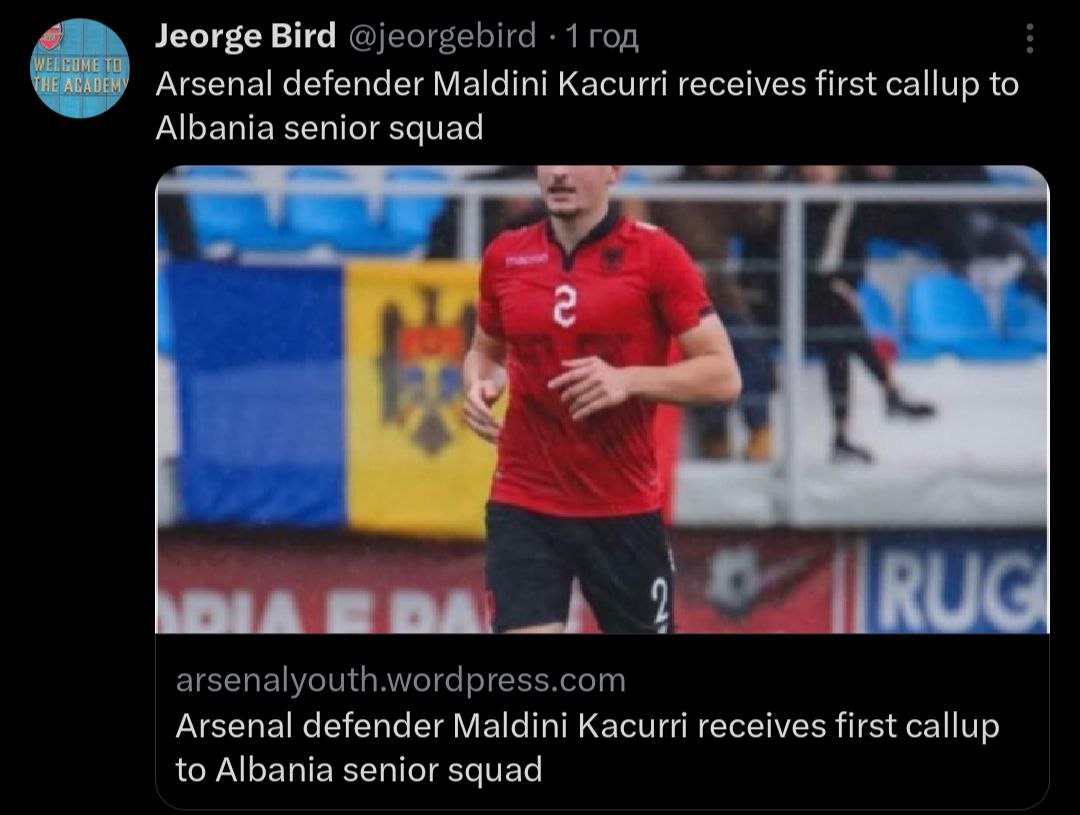Click the arsenalyouth.wordpress.com domain link

pos(400,680)
